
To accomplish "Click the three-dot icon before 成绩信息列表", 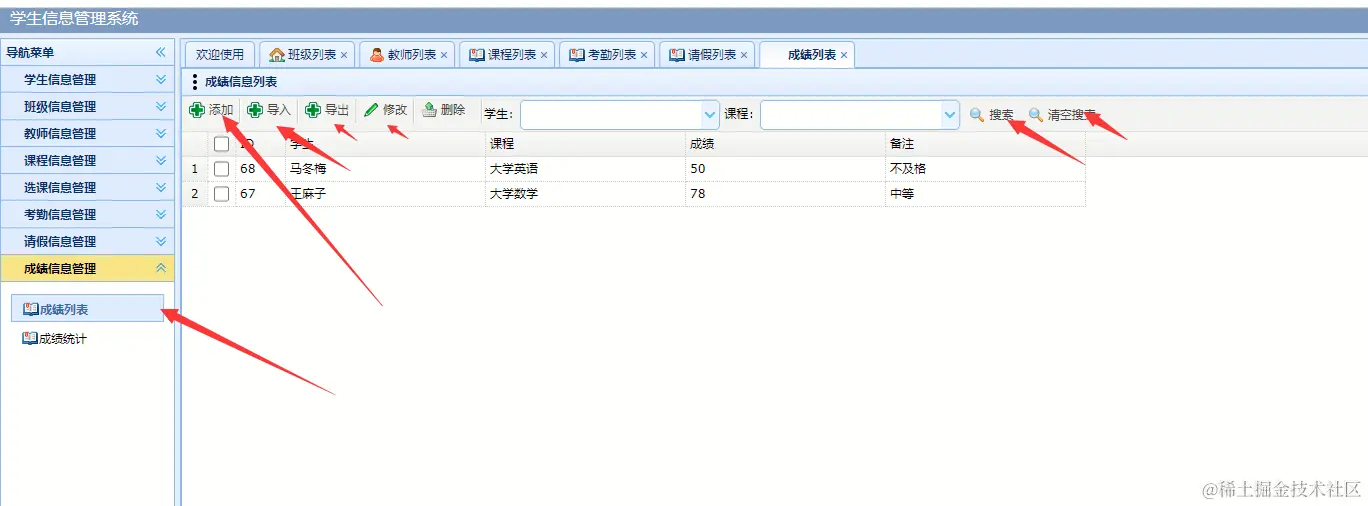I will click(x=194, y=82).
